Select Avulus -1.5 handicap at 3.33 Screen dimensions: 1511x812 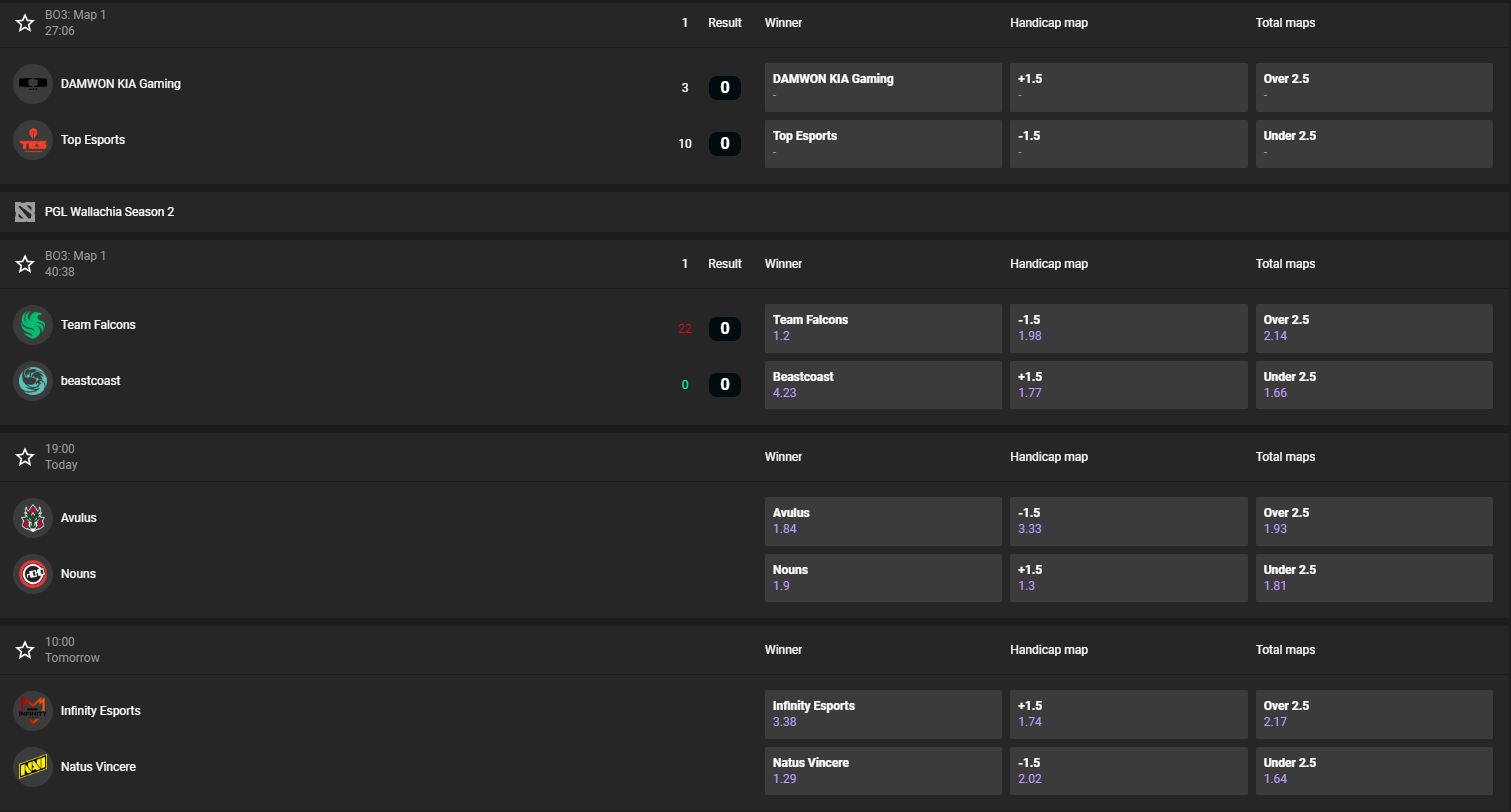tap(1129, 521)
